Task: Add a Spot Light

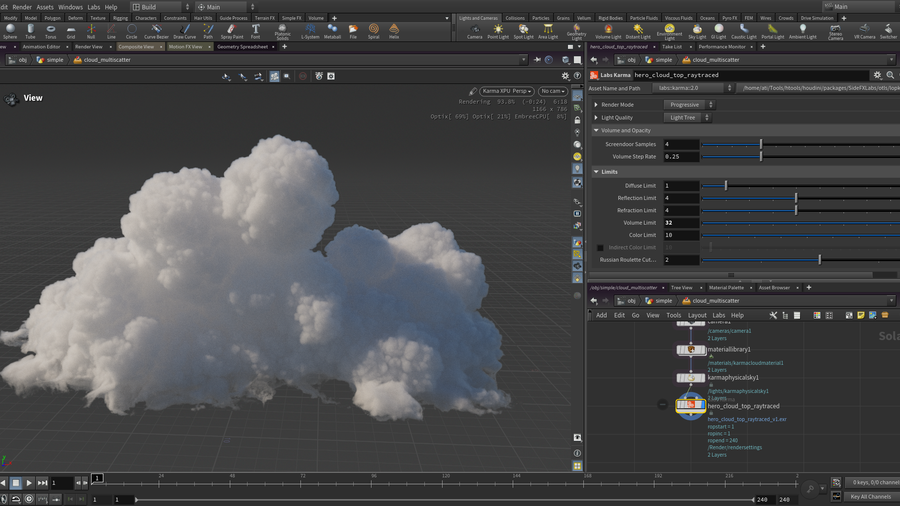Action: pyautogui.click(x=523, y=31)
